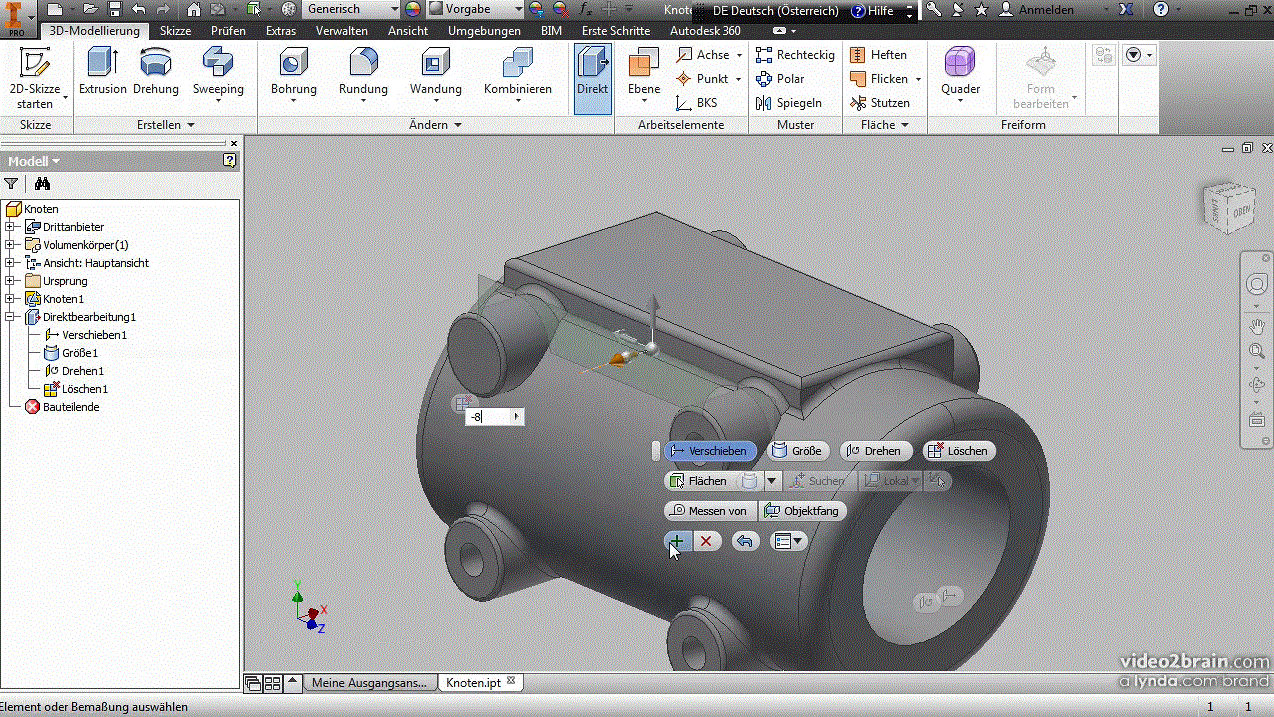Apply edit with green plus button

[677, 541]
